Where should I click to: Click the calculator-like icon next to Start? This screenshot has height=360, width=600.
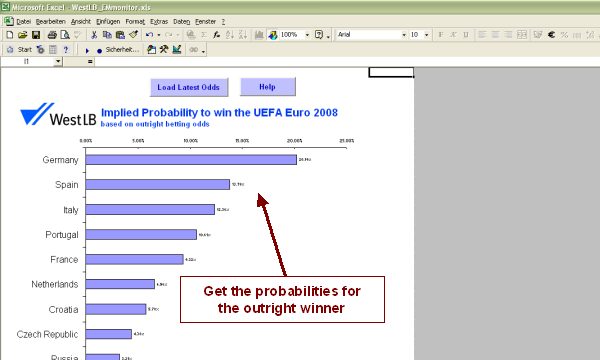tap(53, 50)
